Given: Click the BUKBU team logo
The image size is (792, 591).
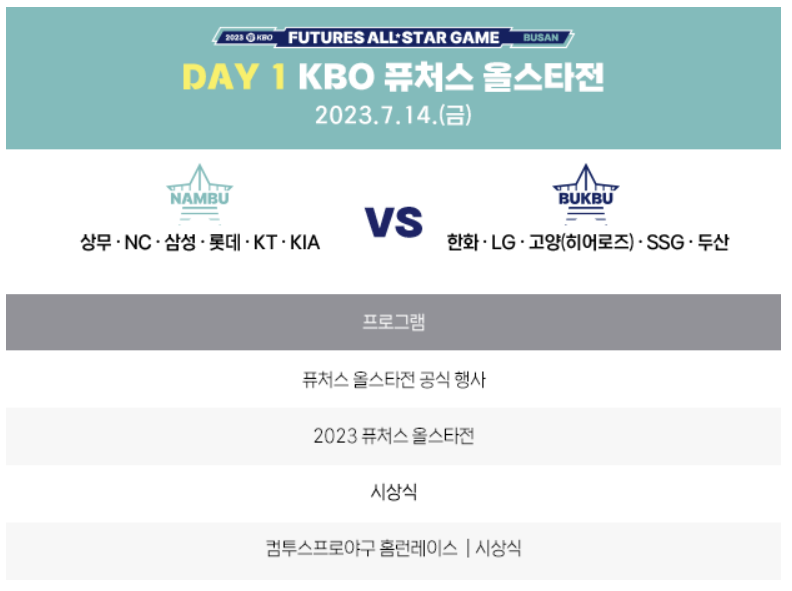Looking at the screenshot, I should tap(586, 194).
